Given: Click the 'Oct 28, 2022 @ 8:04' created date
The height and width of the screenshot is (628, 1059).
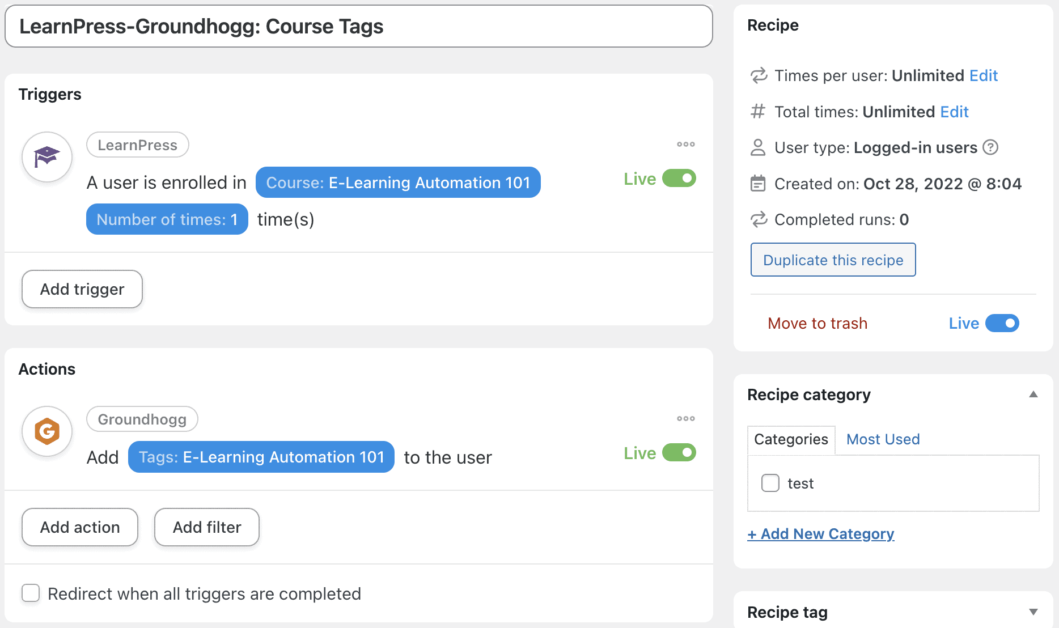Looking at the screenshot, I should coord(942,184).
